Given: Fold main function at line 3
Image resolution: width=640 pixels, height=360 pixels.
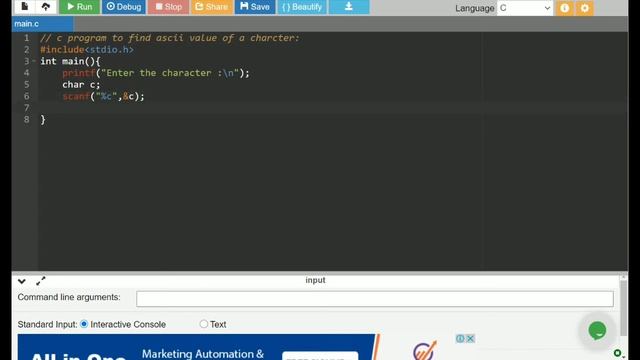Looking at the screenshot, I should [x=34, y=61].
